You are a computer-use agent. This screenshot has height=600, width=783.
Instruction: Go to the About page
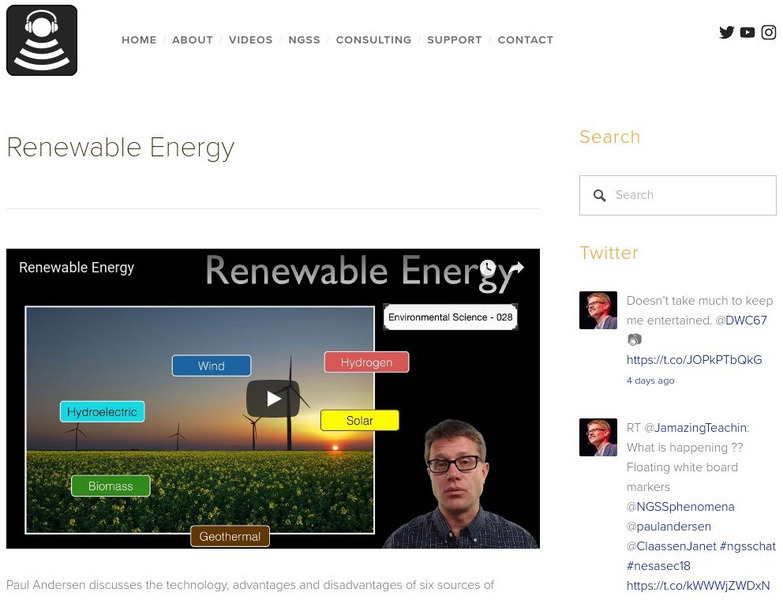tap(192, 40)
